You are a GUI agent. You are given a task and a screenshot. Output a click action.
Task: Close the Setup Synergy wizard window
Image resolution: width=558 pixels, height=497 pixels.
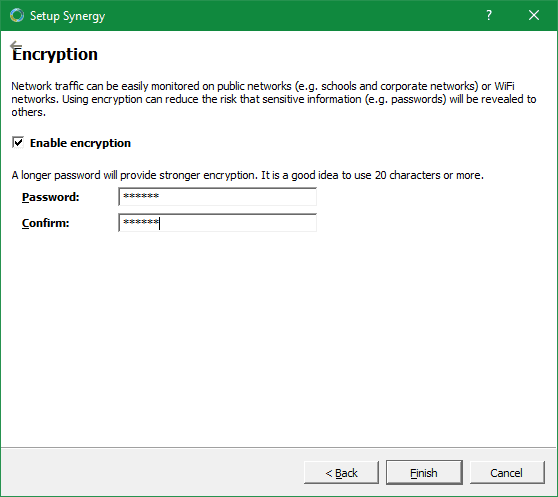[534, 15]
